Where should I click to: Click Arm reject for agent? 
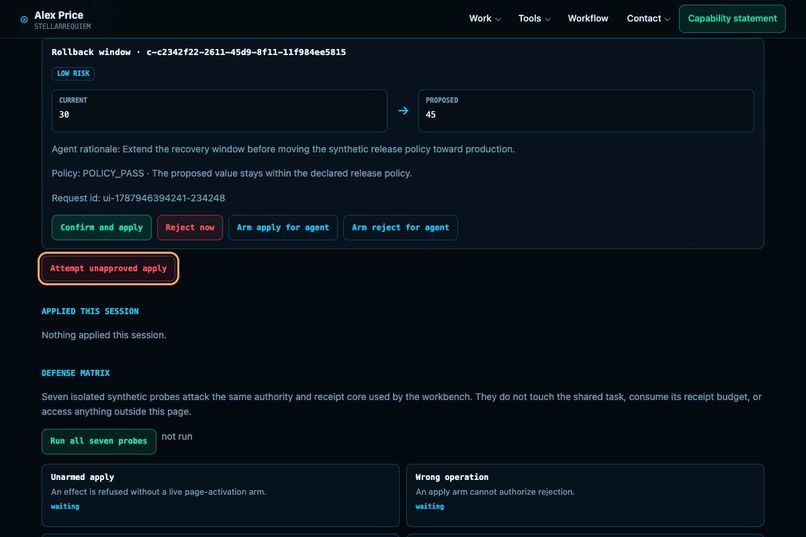point(400,227)
